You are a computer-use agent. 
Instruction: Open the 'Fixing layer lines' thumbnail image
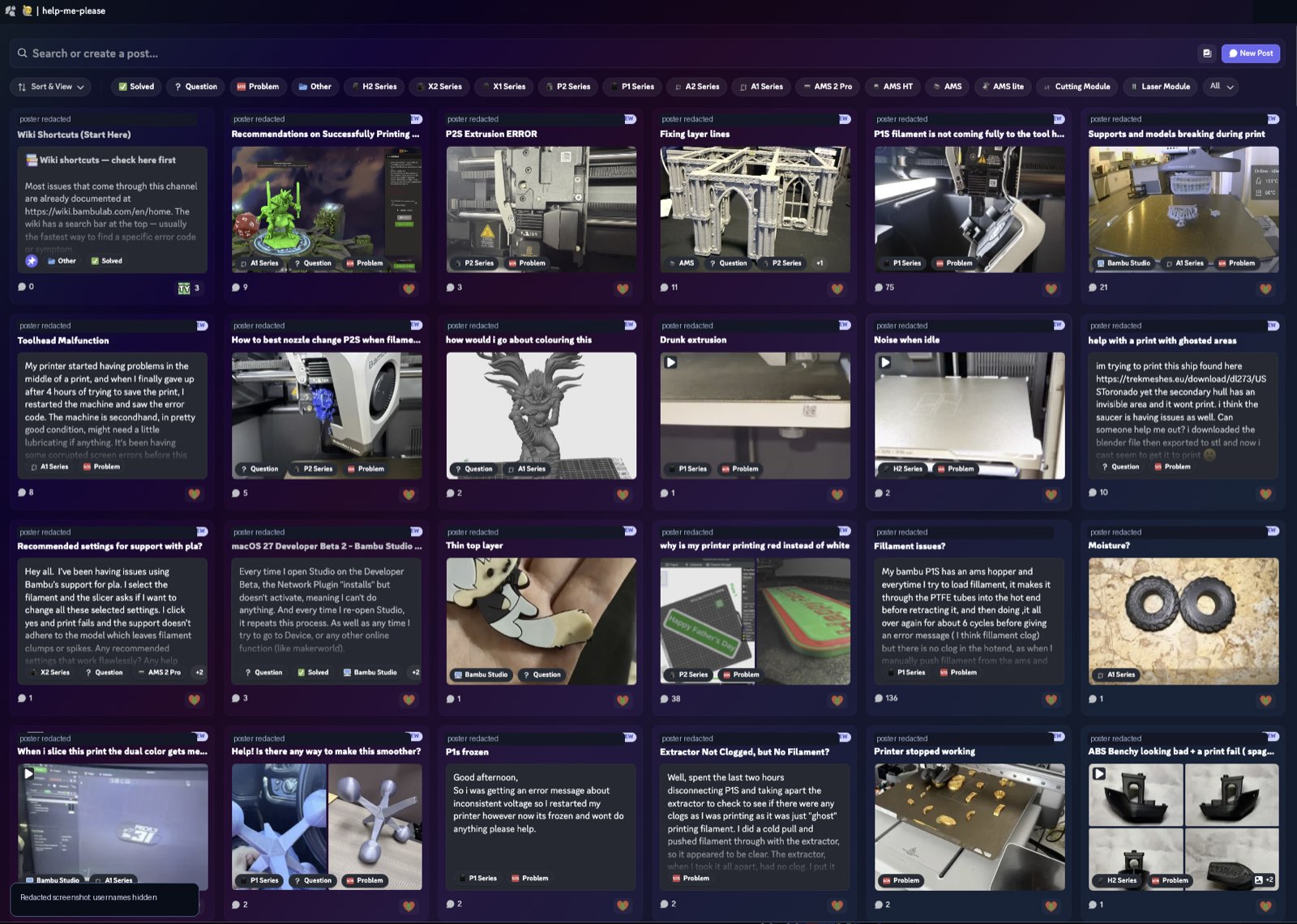[x=755, y=209]
